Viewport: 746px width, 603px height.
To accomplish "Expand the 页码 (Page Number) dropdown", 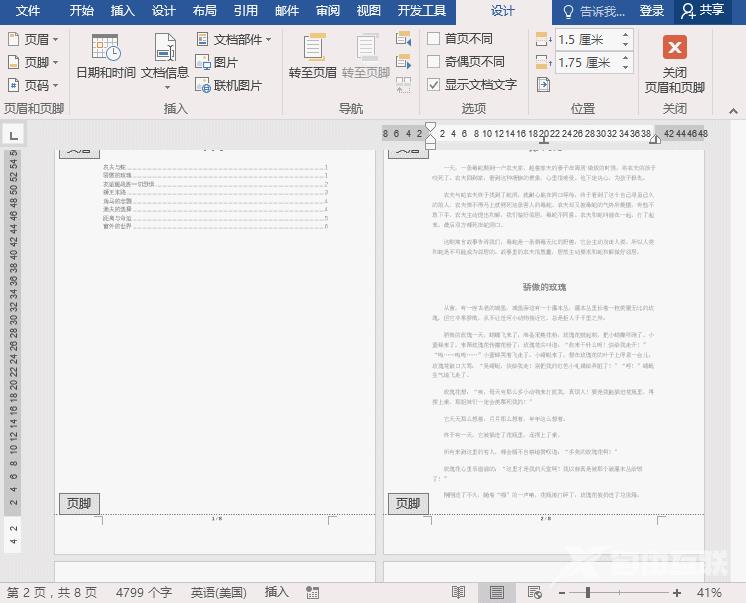I will [34, 86].
